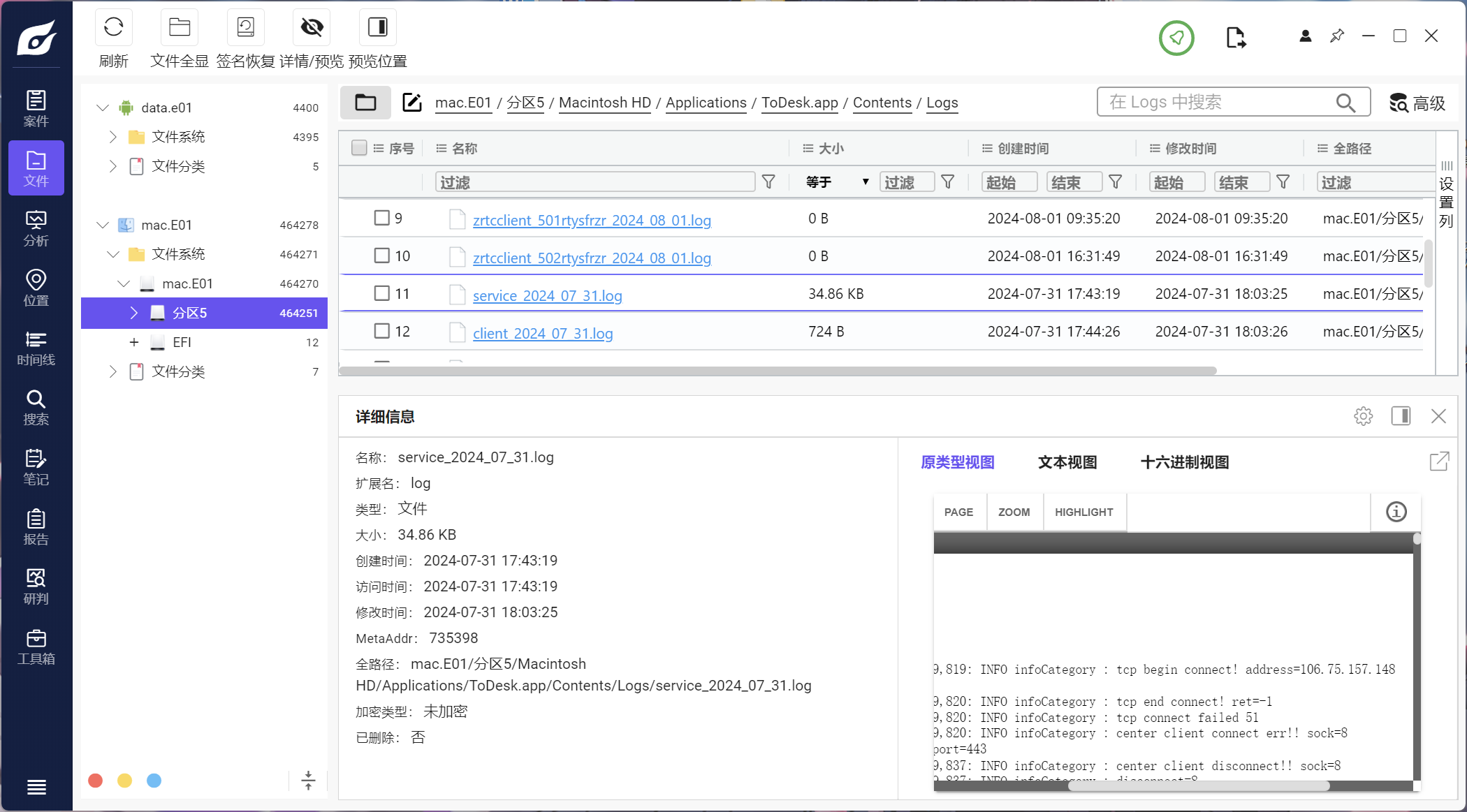
Task: Expand 文件系统 under data.e01
Action: [112, 137]
